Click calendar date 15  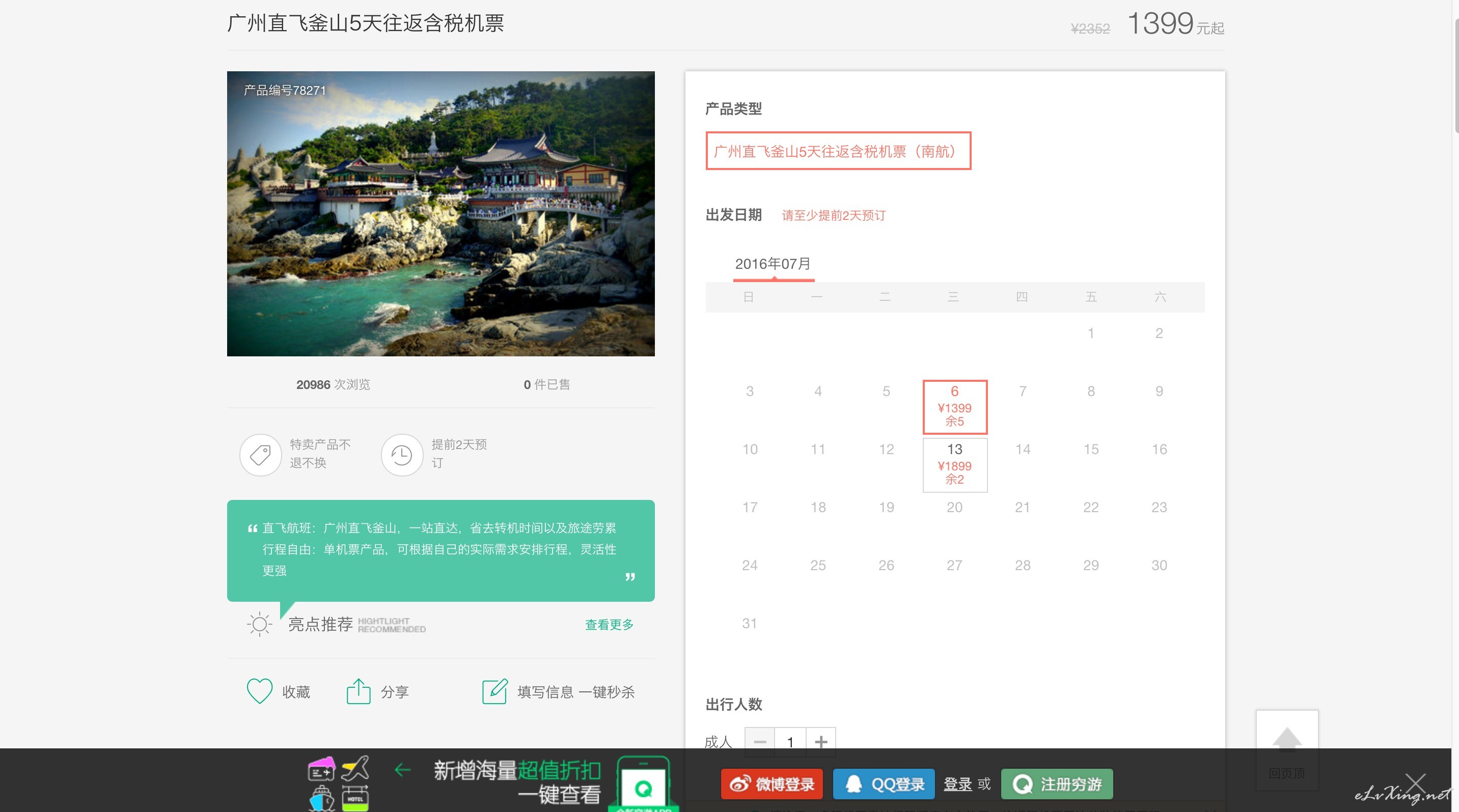[1091, 449]
